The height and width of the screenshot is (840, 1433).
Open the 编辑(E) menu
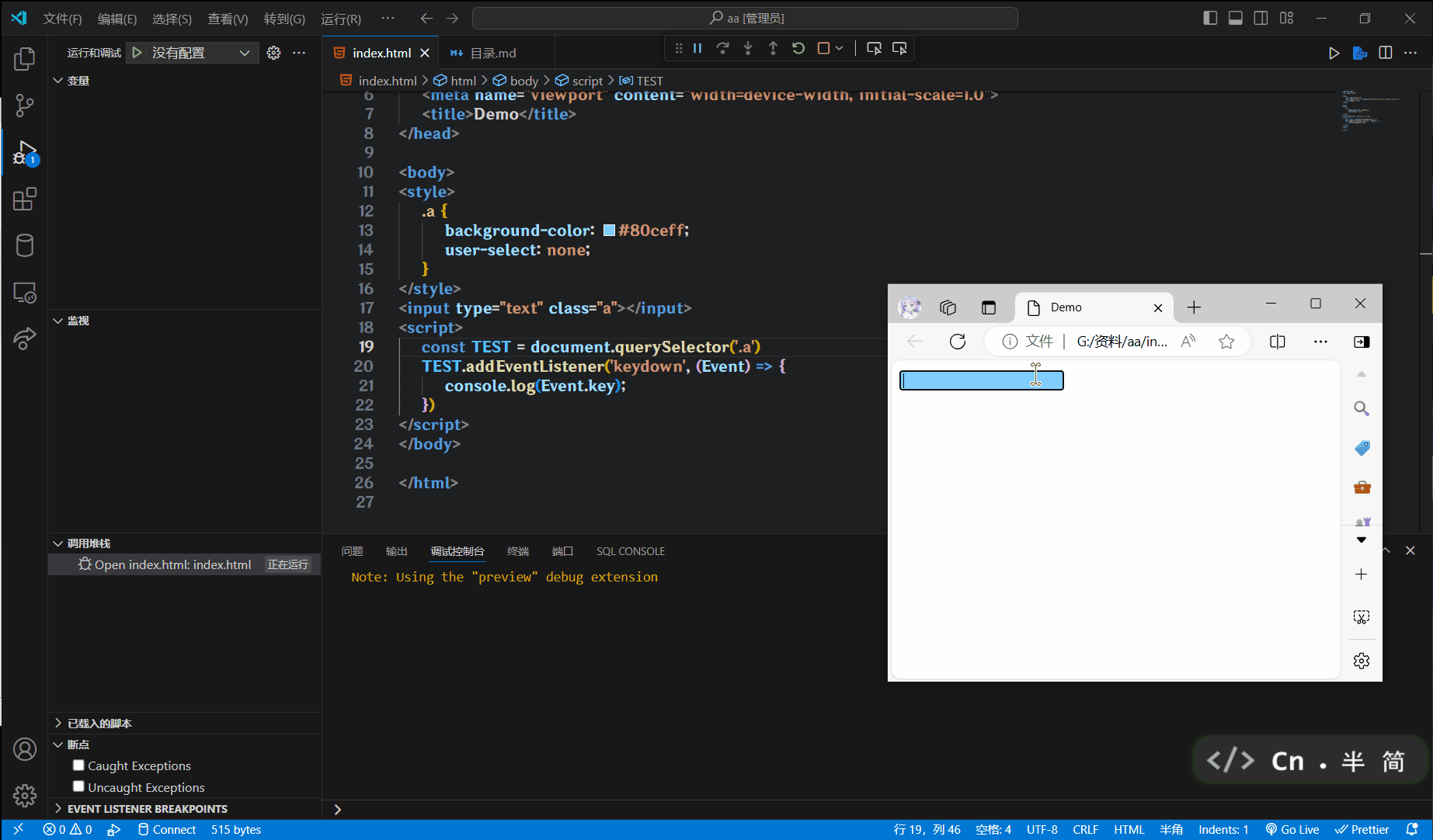tap(117, 19)
